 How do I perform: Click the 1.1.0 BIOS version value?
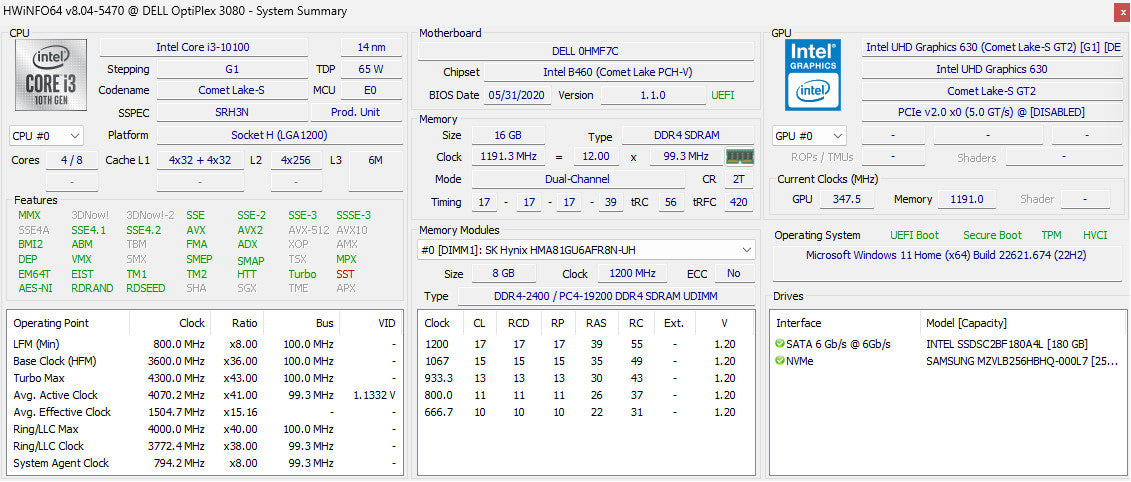653,95
